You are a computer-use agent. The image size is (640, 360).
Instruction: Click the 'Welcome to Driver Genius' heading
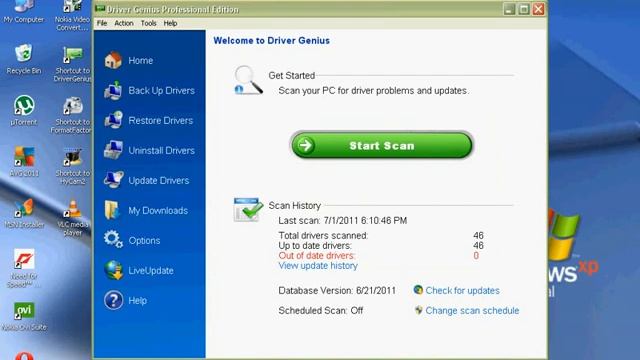coord(271,40)
